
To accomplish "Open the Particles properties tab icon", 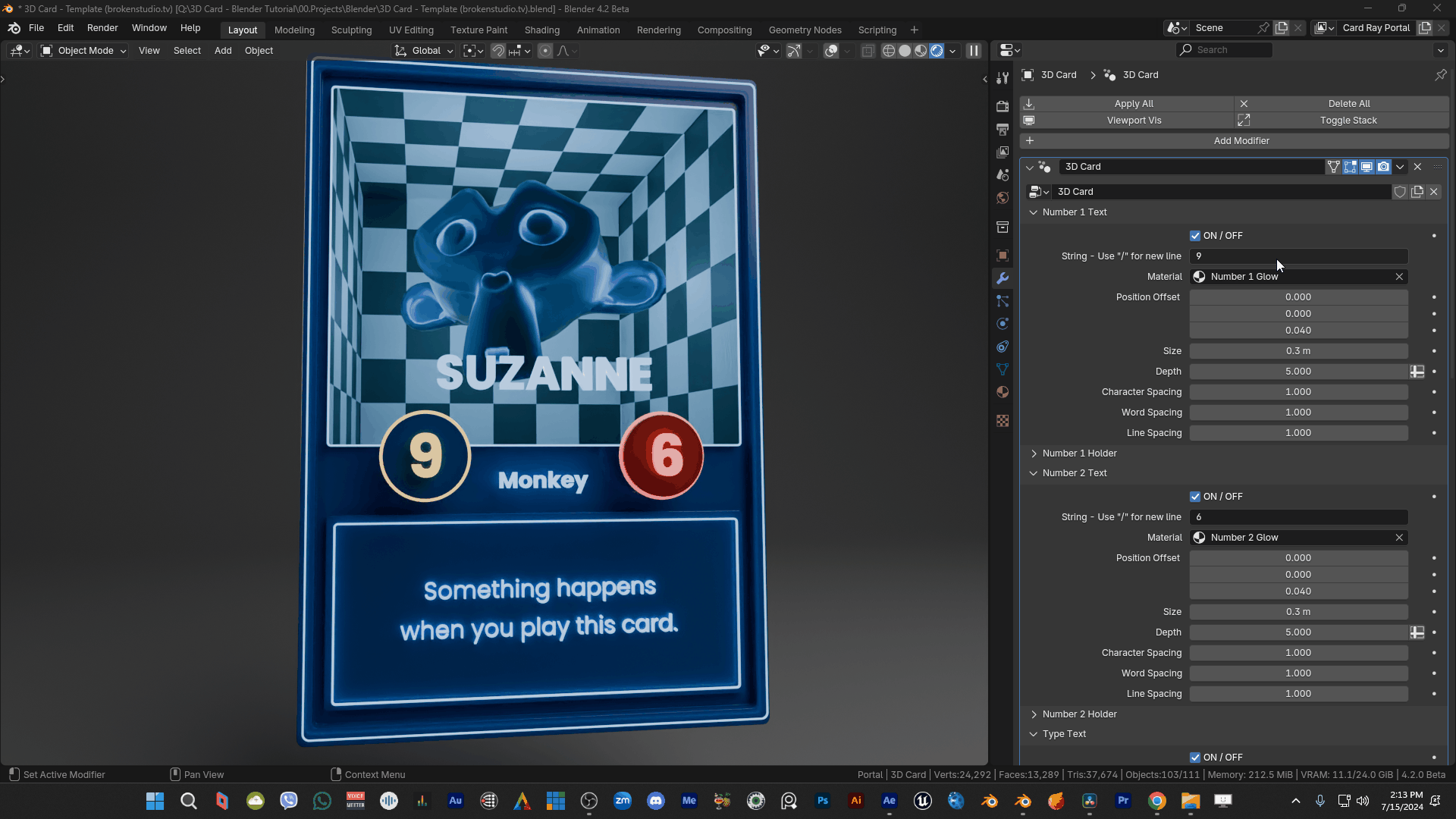I will pos(1003,301).
